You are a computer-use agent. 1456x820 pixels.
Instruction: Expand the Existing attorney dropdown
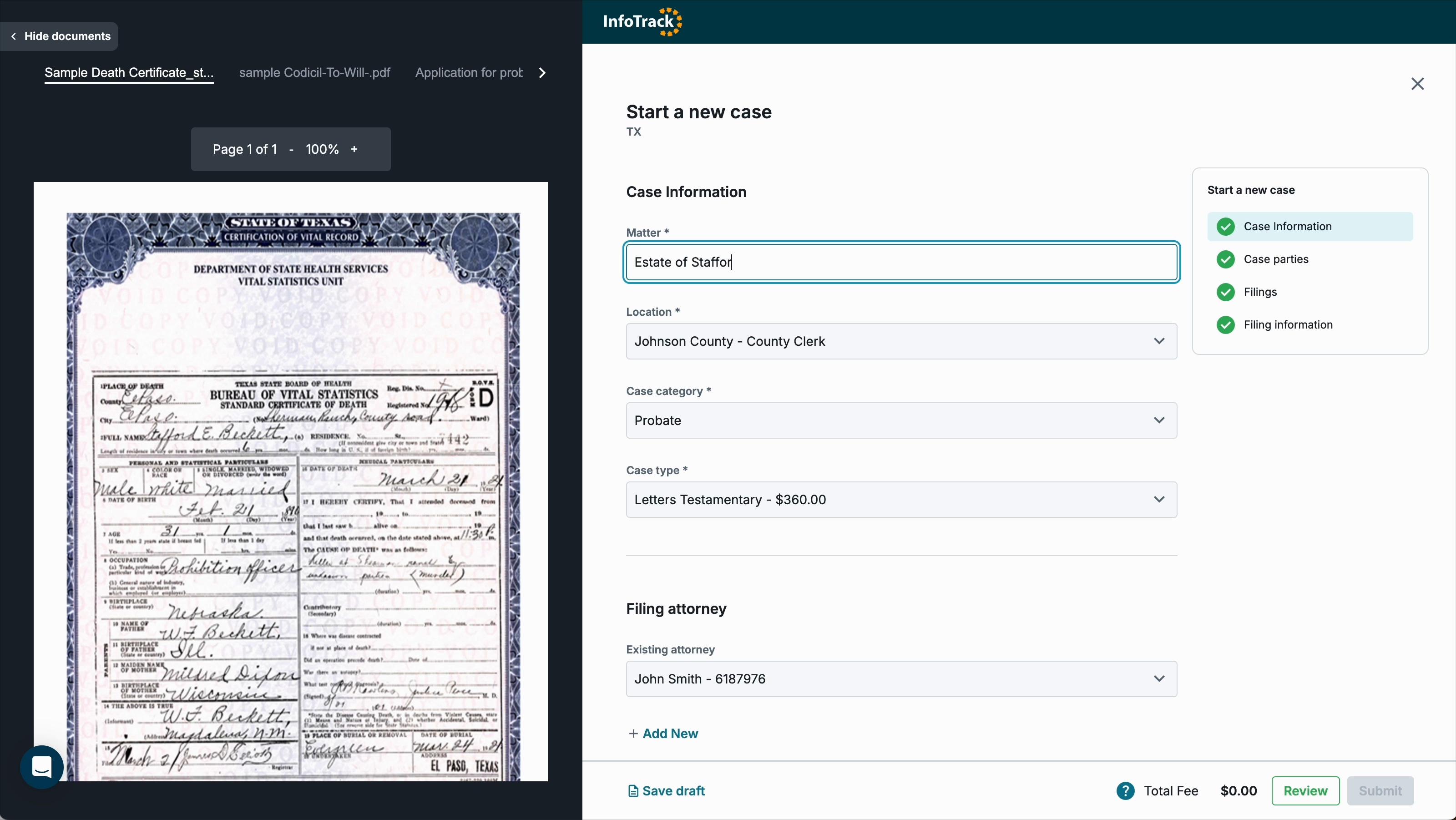click(x=1159, y=679)
